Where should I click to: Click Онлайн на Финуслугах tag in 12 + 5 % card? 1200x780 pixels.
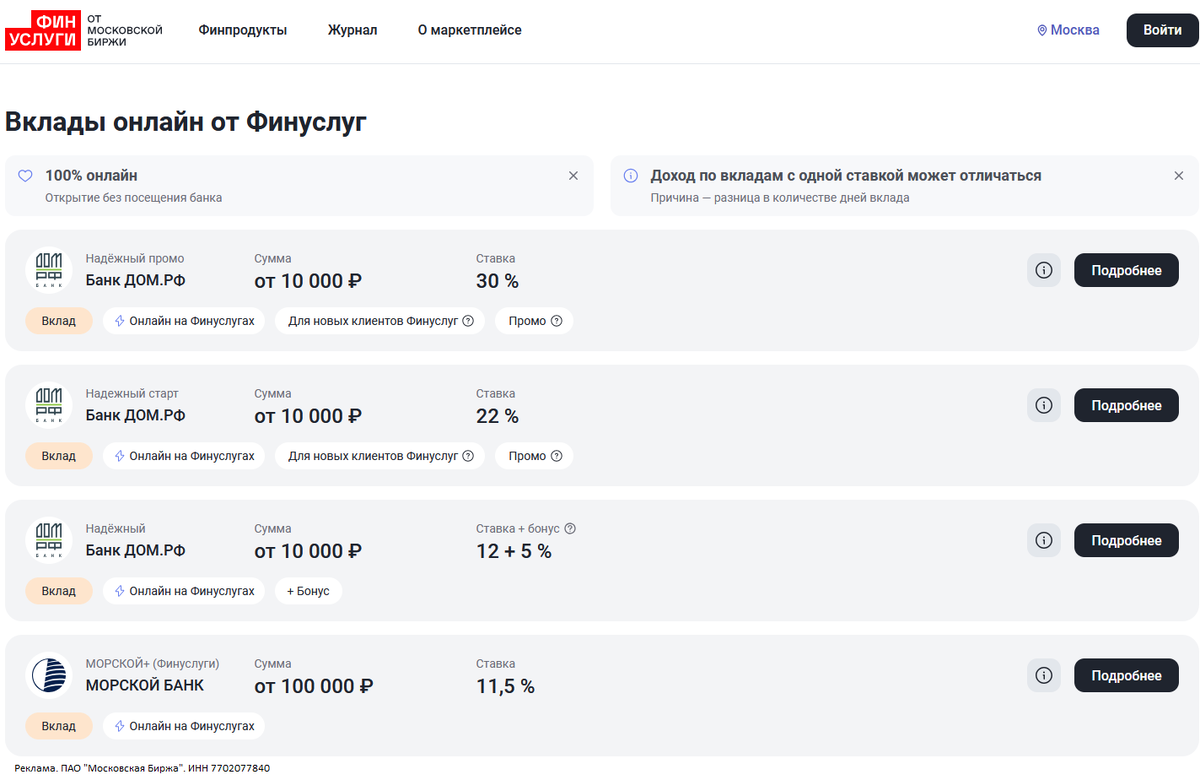coord(184,591)
